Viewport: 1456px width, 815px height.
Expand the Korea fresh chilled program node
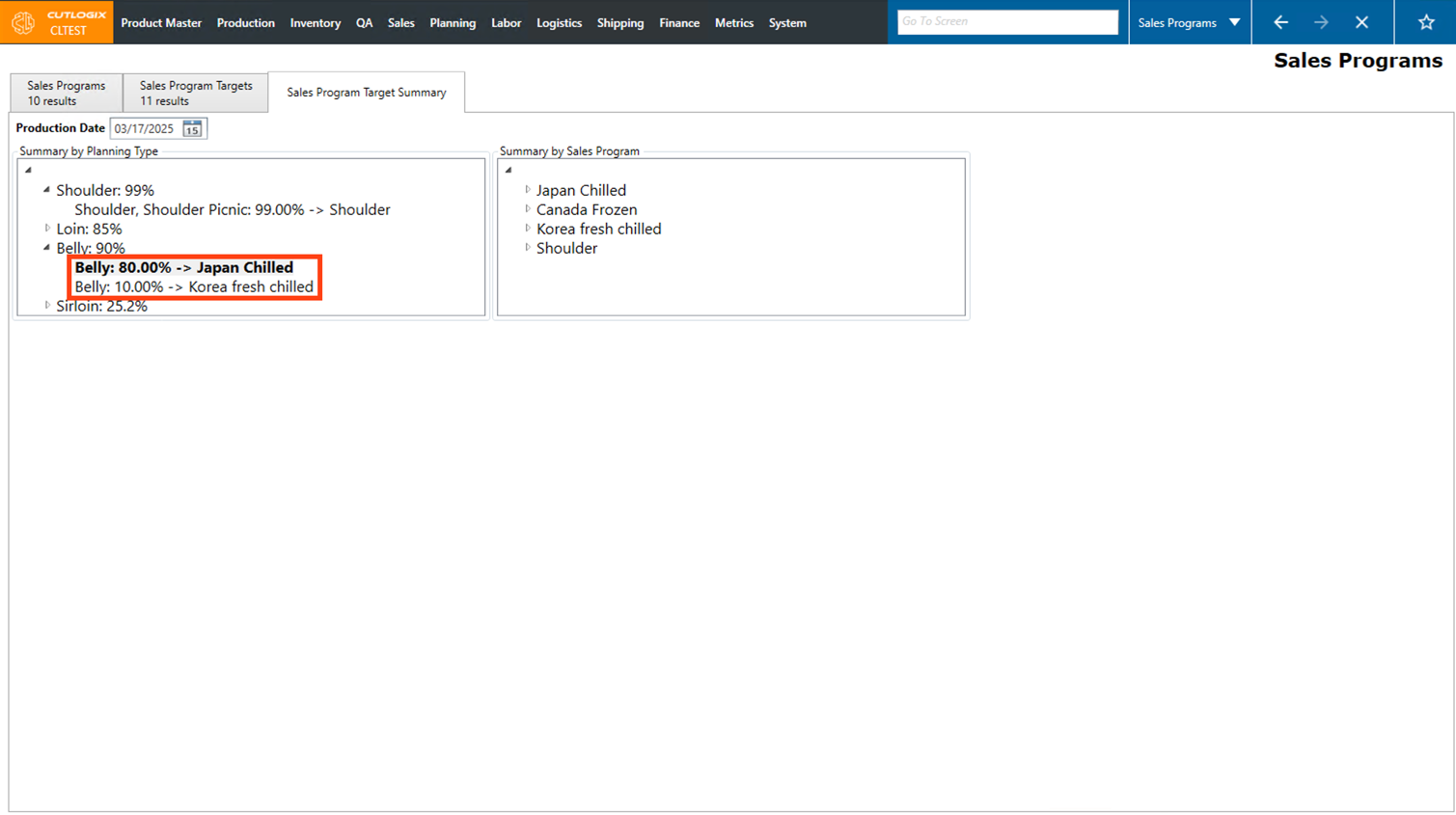(x=528, y=229)
